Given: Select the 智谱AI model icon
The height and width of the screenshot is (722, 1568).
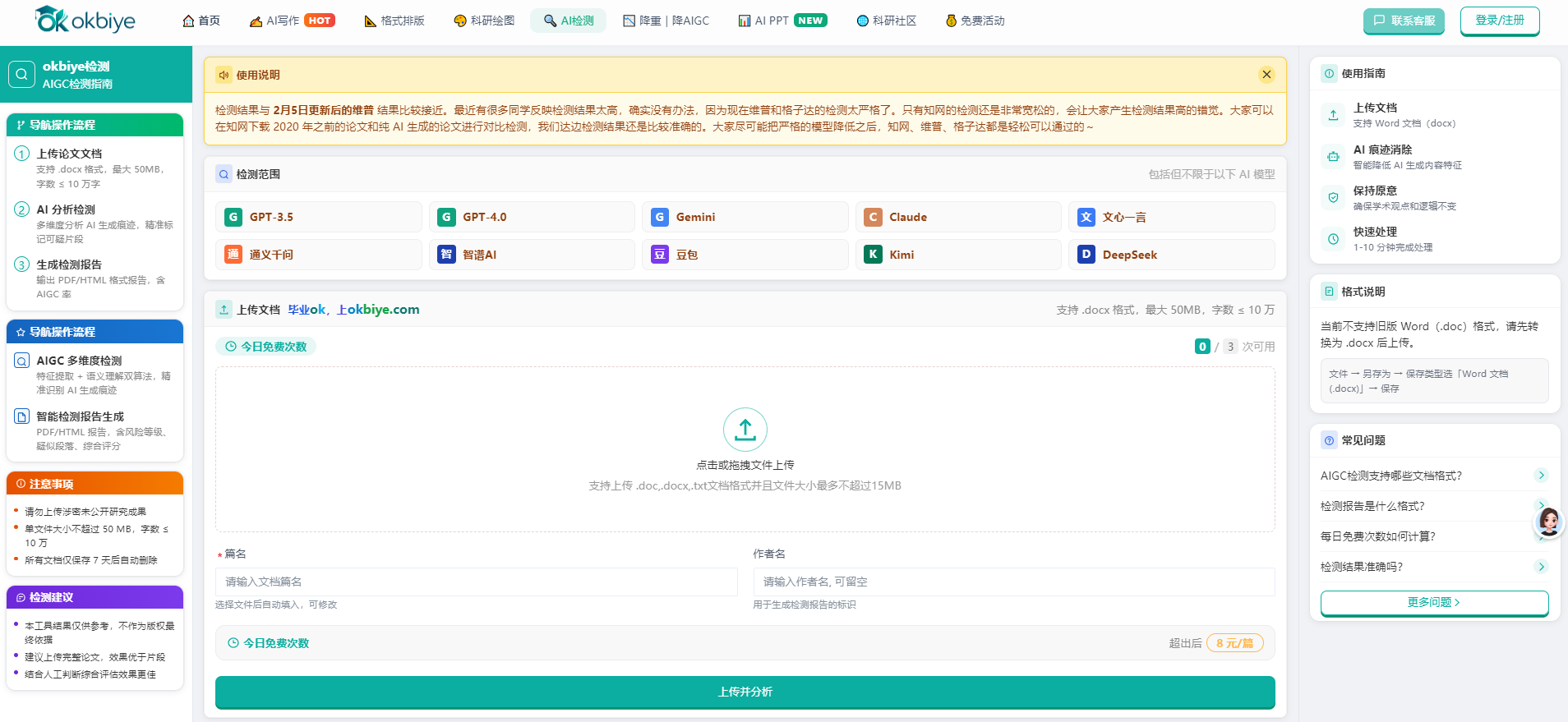Looking at the screenshot, I should (446, 255).
